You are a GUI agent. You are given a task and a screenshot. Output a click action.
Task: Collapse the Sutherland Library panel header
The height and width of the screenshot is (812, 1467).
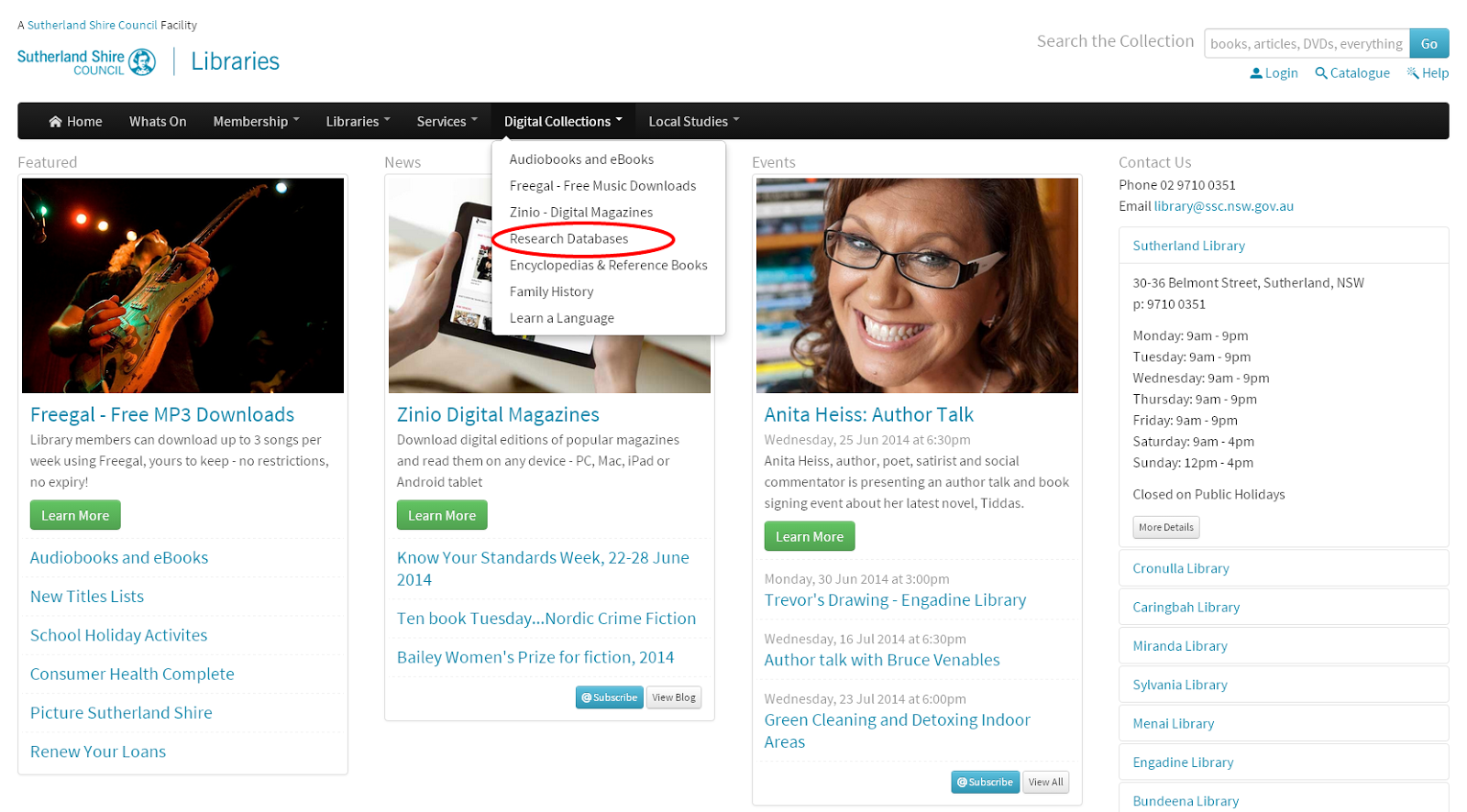tap(1284, 246)
